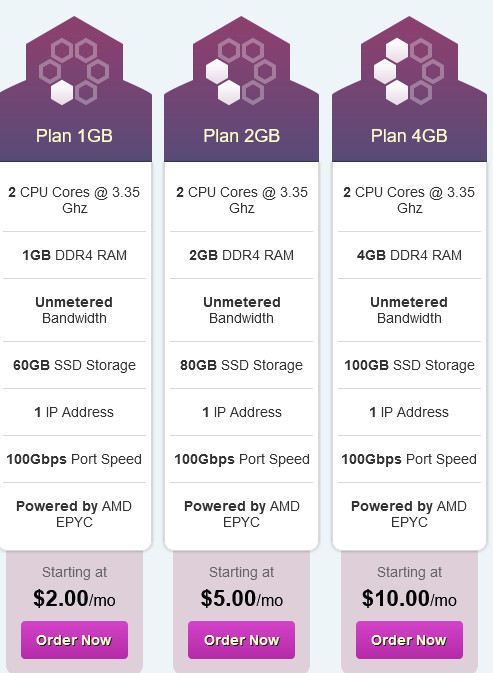
Task: Click the $5.00/mo price text
Action: click(x=242, y=598)
